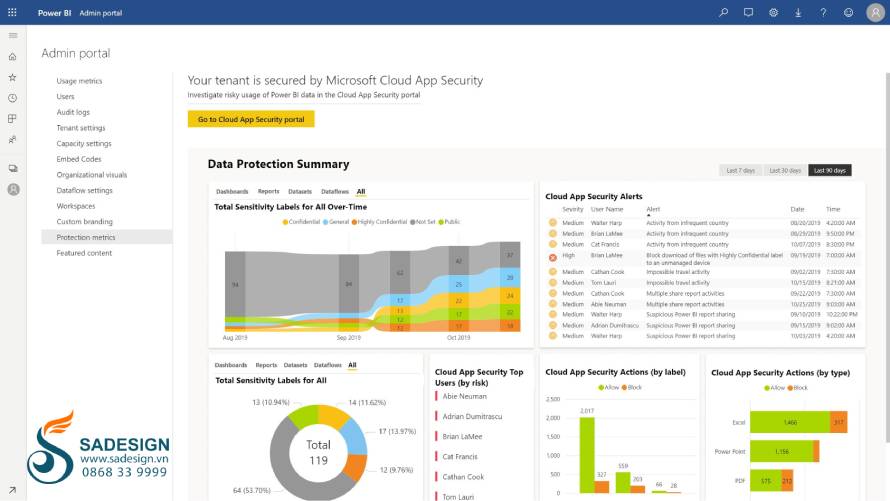The width and height of the screenshot is (890, 501).
Task: Open Favorites star icon in sidebar
Action: coord(12,77)
